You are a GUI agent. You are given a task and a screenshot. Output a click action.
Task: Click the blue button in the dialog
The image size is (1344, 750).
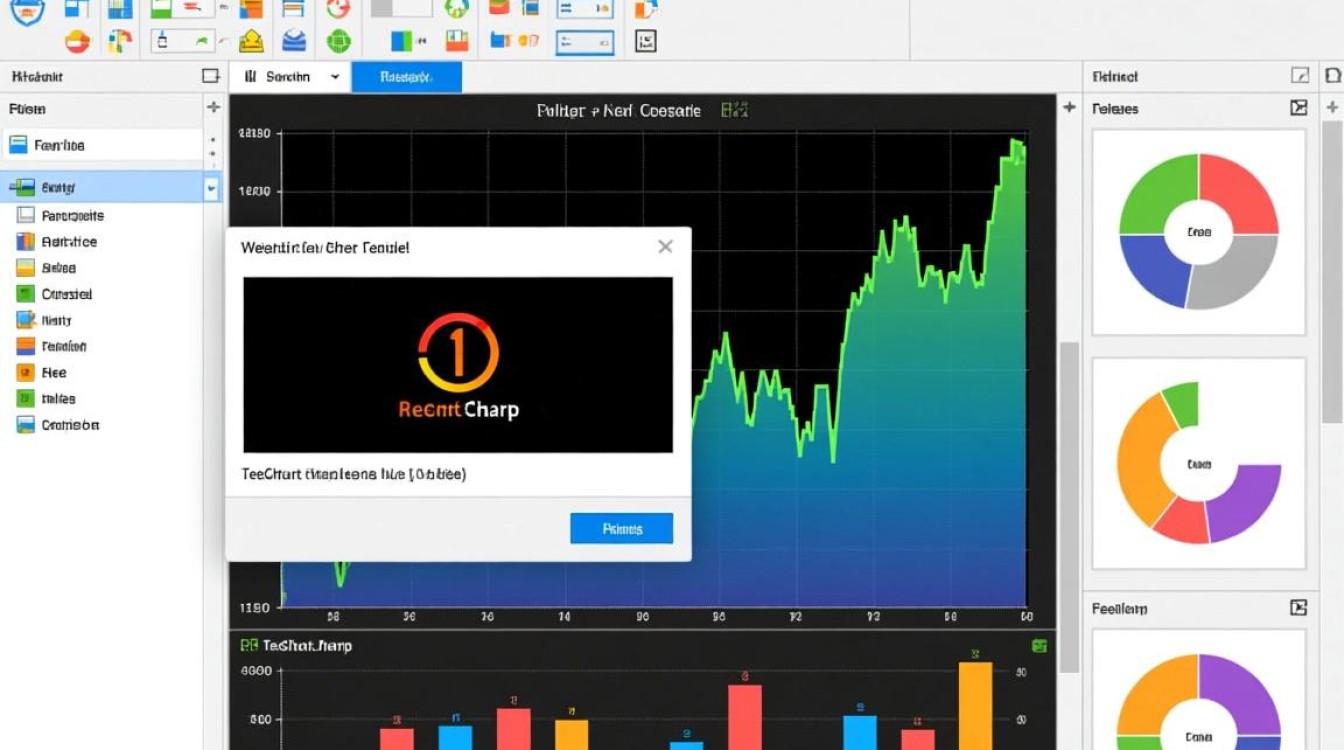coord(621,528)
